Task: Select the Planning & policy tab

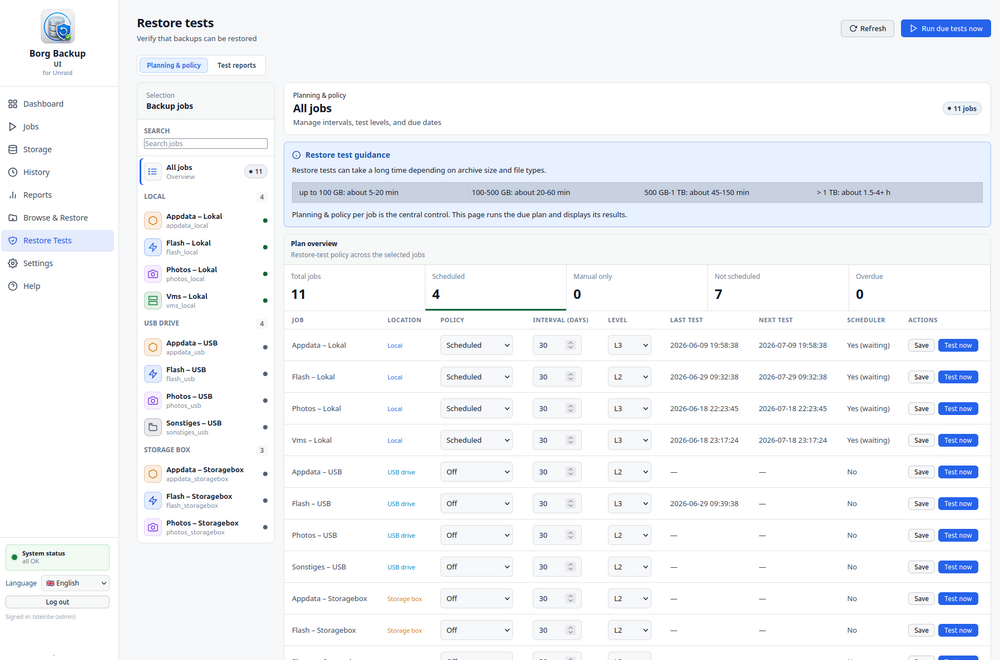Action: click(x=173, y=65)
